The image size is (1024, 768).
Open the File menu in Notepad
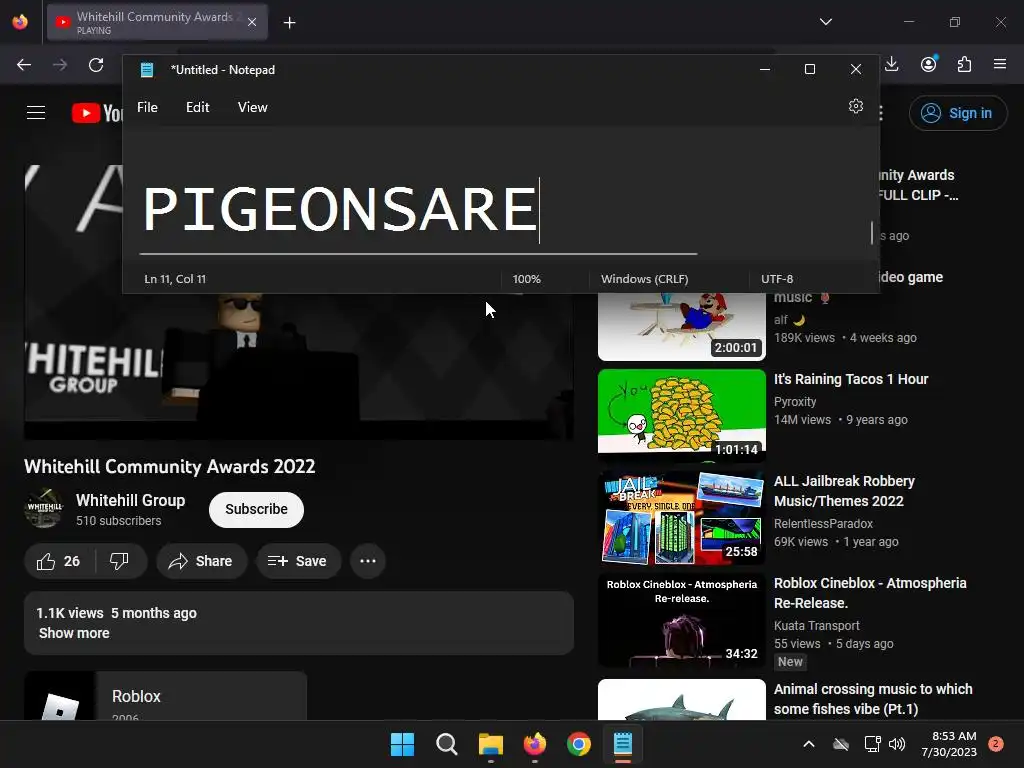coord(148,107)
